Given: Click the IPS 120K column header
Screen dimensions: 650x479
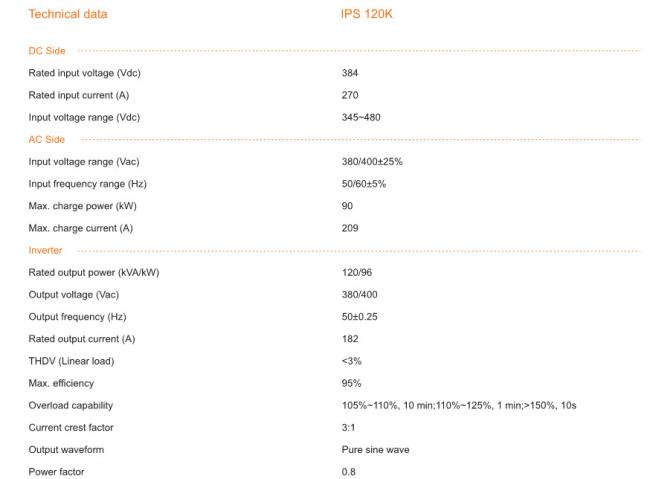Looking at the screenshot, I should coord(366,15).
